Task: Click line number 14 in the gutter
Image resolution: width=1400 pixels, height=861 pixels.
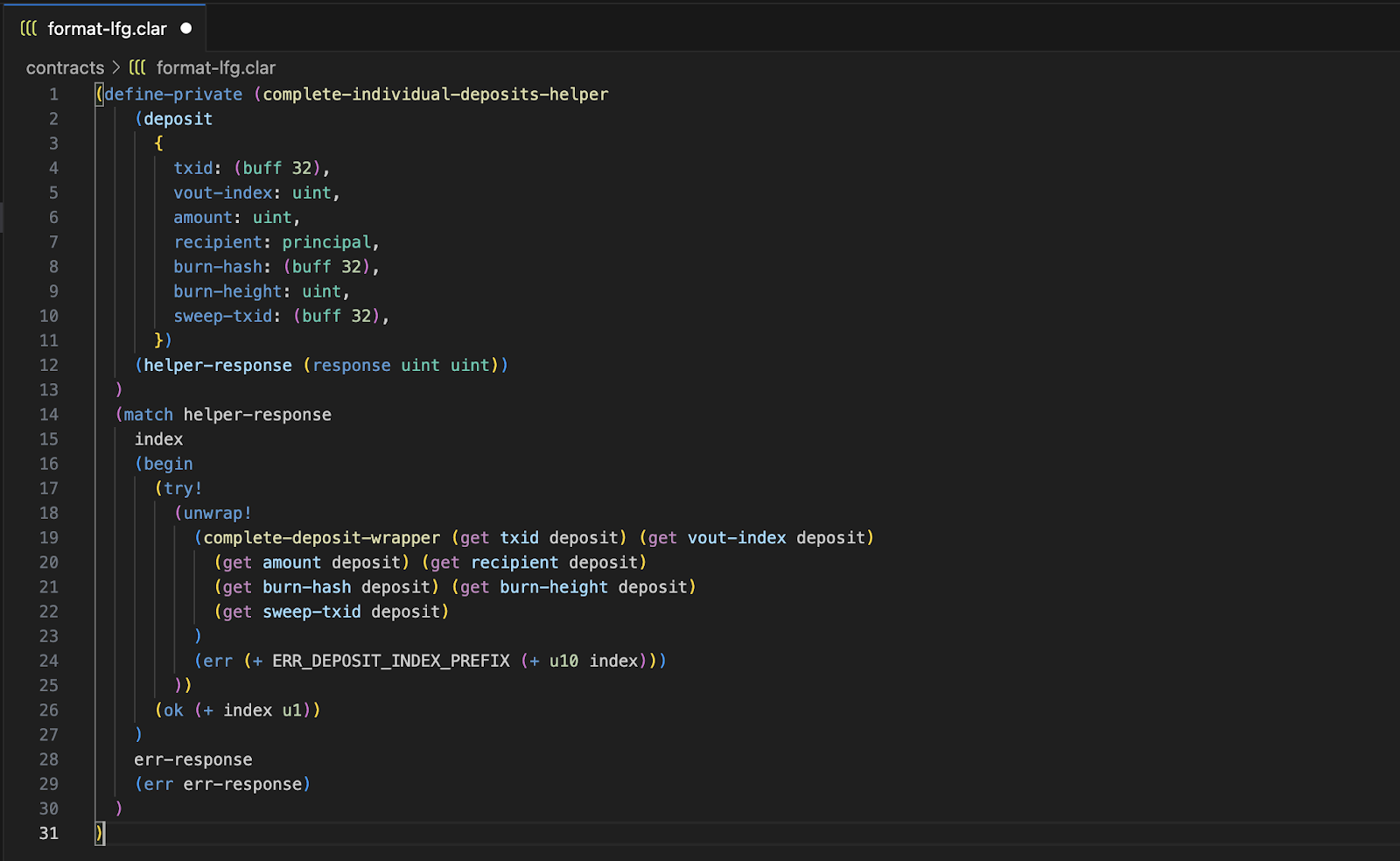Action: tap(49, 415)
